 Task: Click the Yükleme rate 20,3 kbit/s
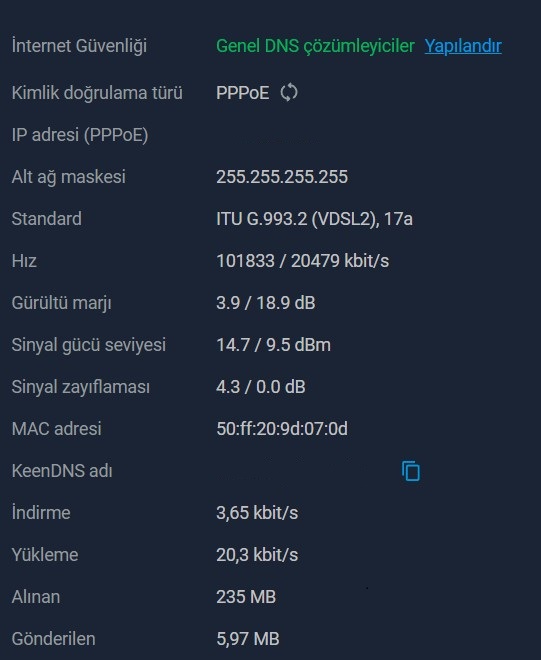257,555
